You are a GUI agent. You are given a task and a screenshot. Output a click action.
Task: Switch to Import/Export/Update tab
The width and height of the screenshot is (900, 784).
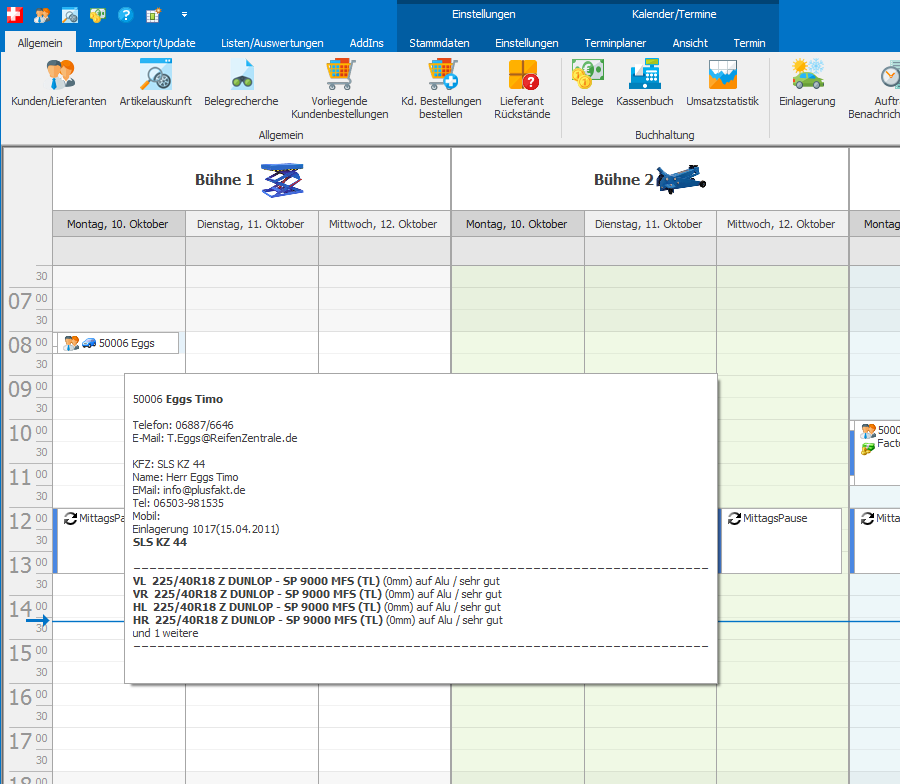(142, 43)
